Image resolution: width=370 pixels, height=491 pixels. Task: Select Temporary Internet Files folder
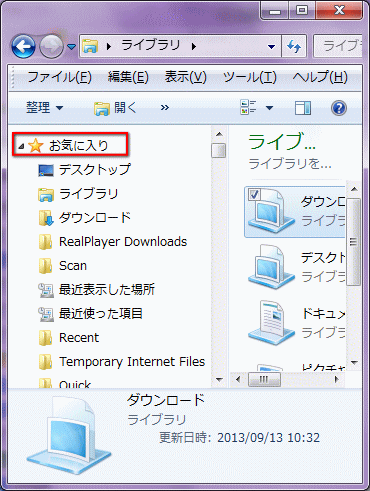[132, 362]
